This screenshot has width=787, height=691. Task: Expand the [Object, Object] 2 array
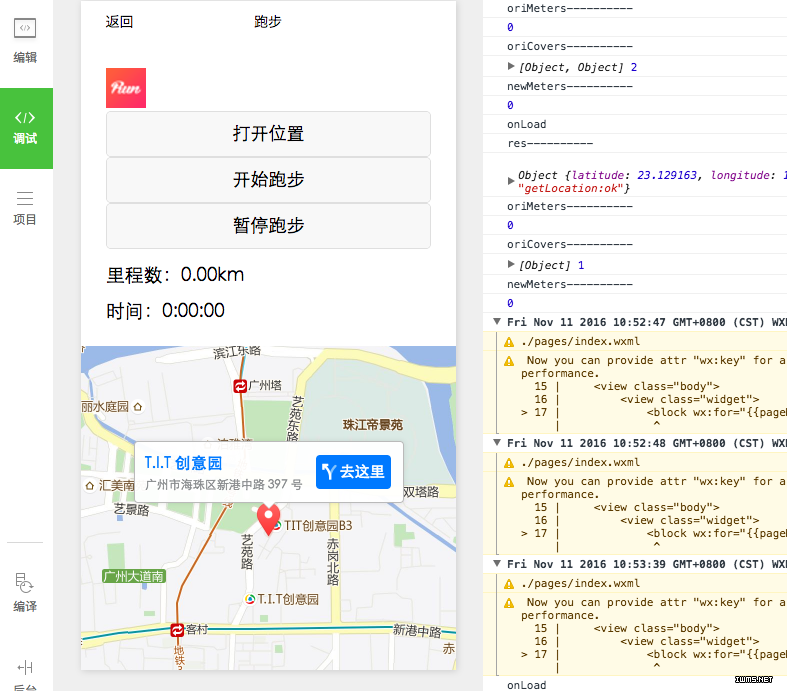[x=511, y=66]
